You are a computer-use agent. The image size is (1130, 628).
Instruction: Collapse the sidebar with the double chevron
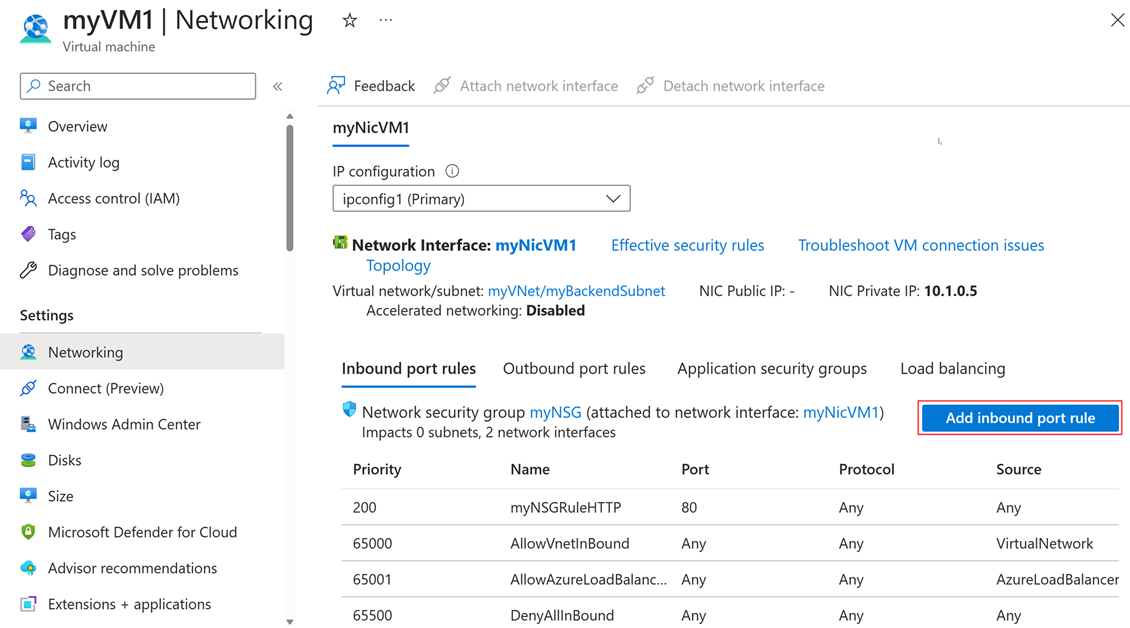point(278,87)
